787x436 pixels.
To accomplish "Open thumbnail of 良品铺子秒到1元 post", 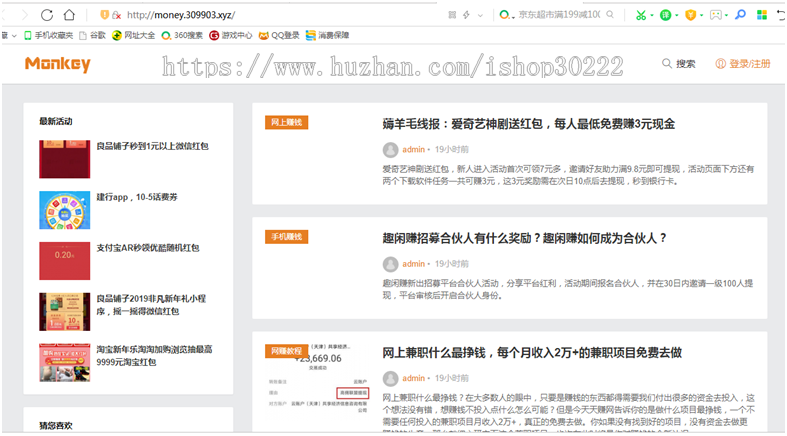I will coord(65,159).
